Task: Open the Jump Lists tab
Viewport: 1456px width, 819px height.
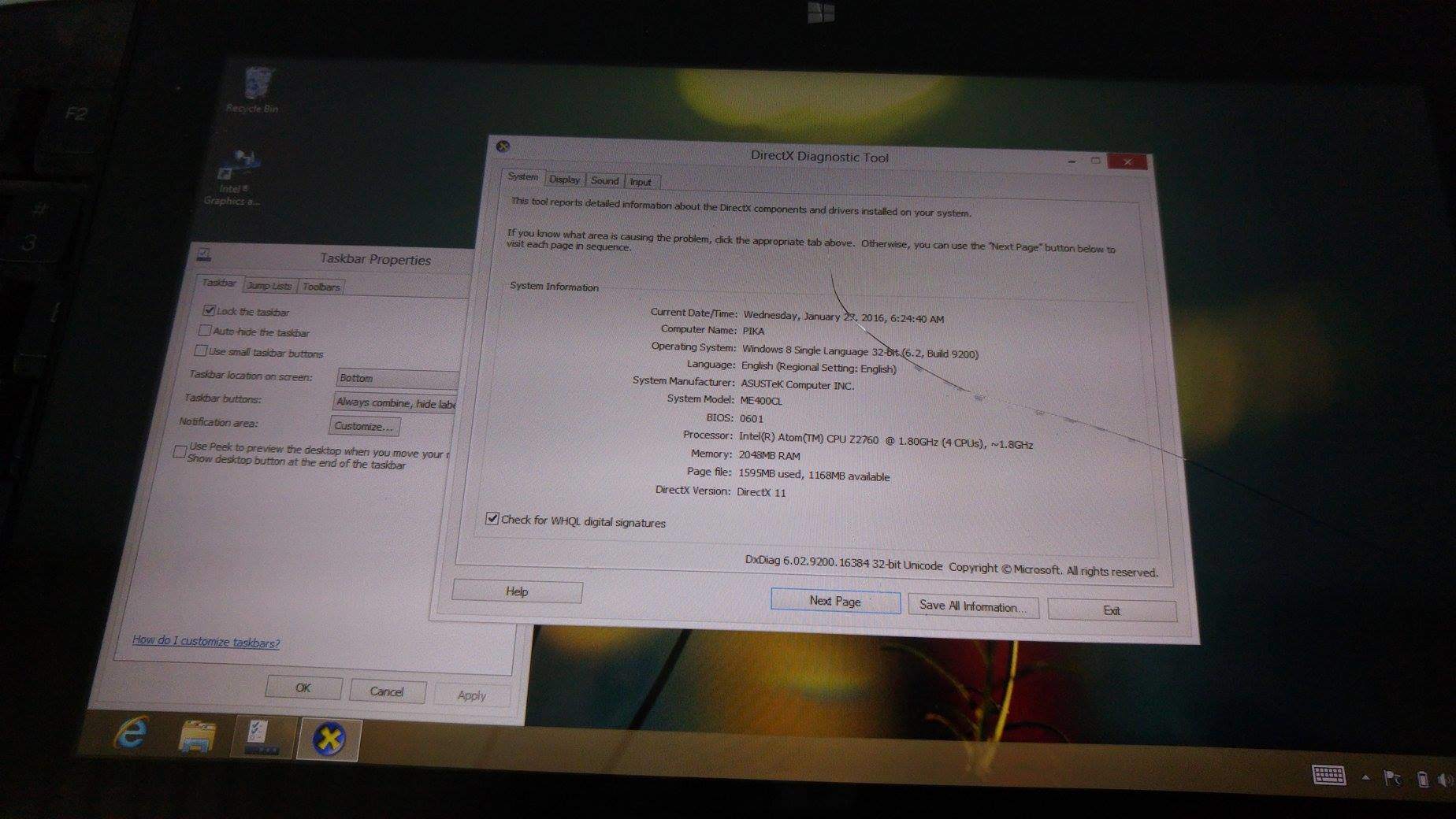Action: (x=269, y=286)
